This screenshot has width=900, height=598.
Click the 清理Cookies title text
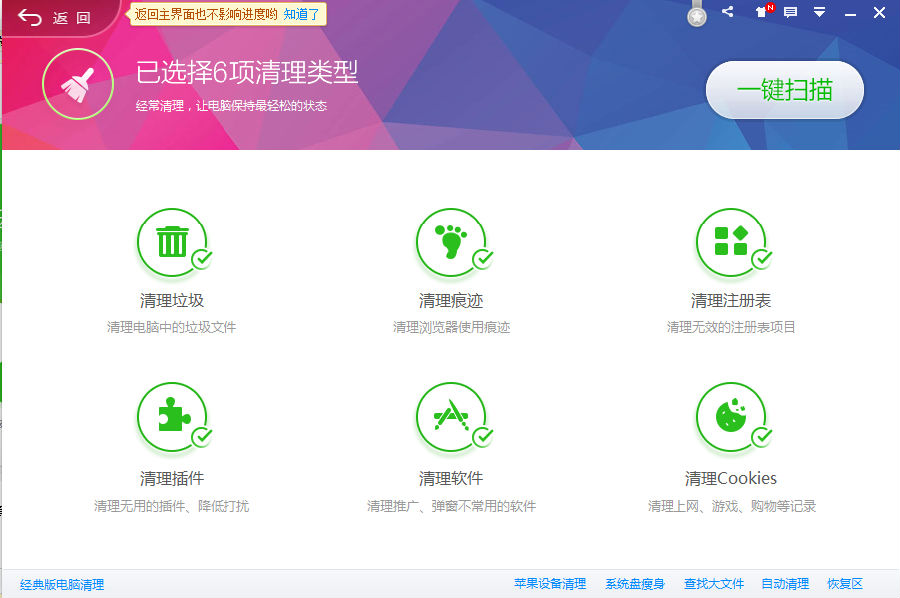click(x=730, y=478)
